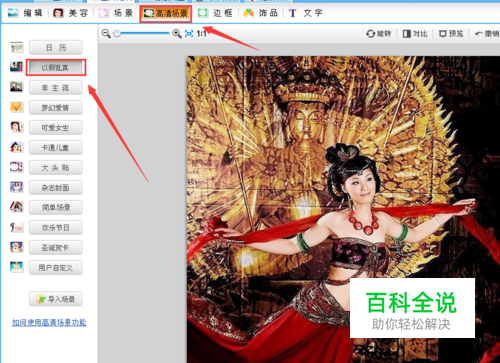Open the 场景 tab
Image resolution: width=500 pixels, height=363 pixels.
[116, 13]
